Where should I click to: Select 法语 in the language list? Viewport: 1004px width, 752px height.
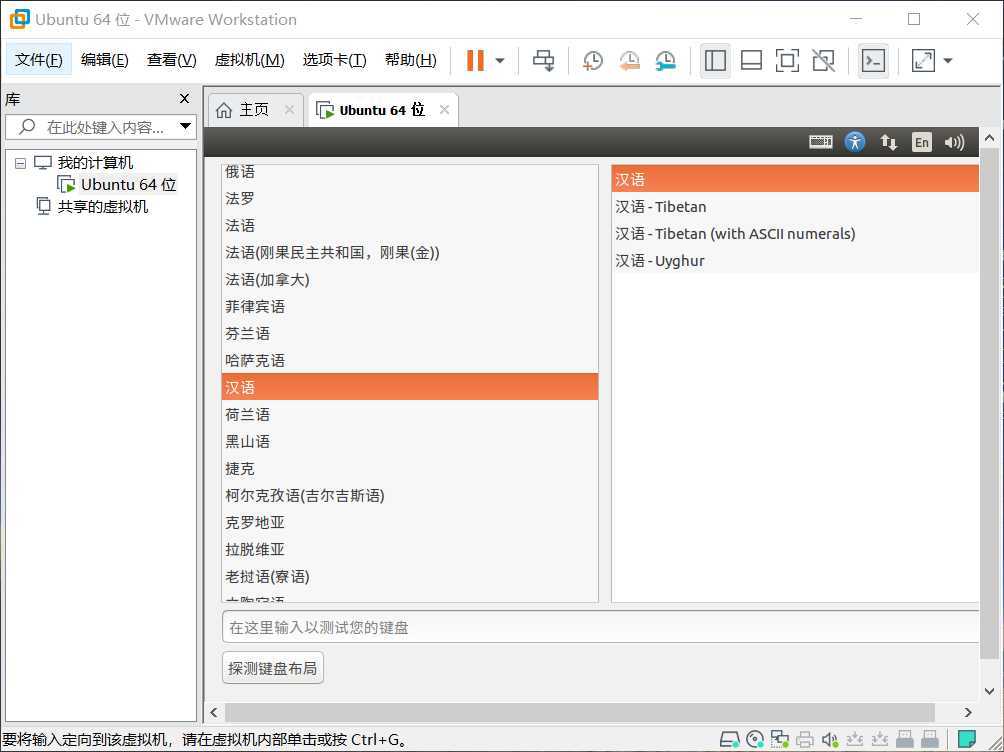[x=410, y=225]
